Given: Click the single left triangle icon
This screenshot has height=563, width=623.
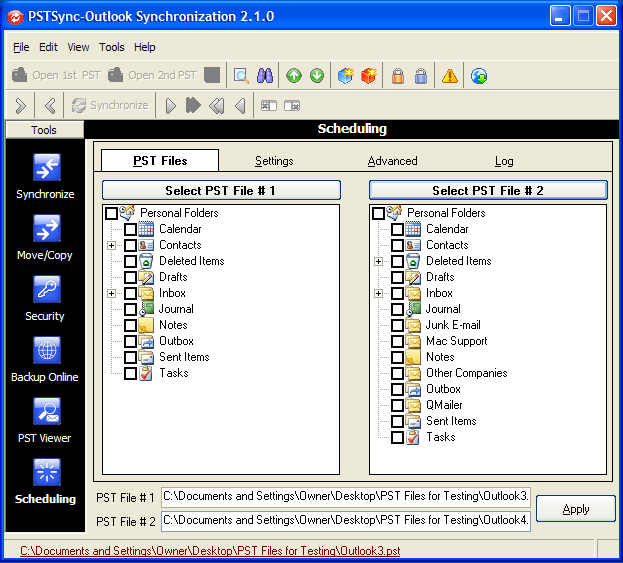Looking at the screenshot, I should click(240, 106).
